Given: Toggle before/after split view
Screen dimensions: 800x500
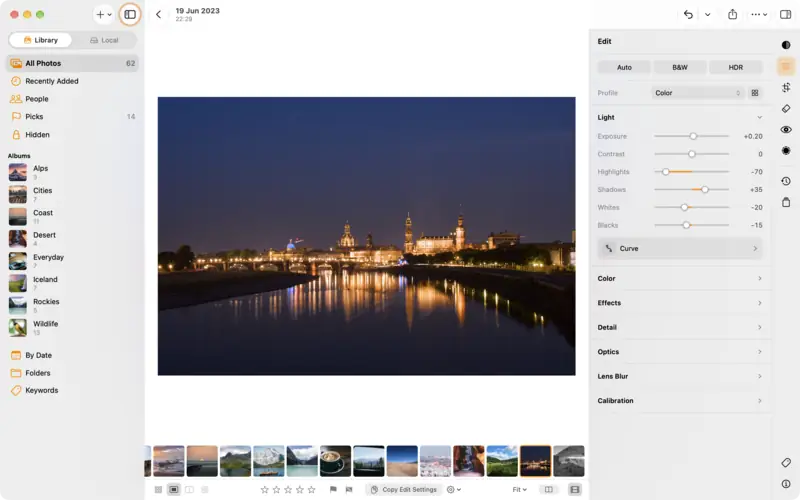Looking at the screenshot, I should 548,489.
